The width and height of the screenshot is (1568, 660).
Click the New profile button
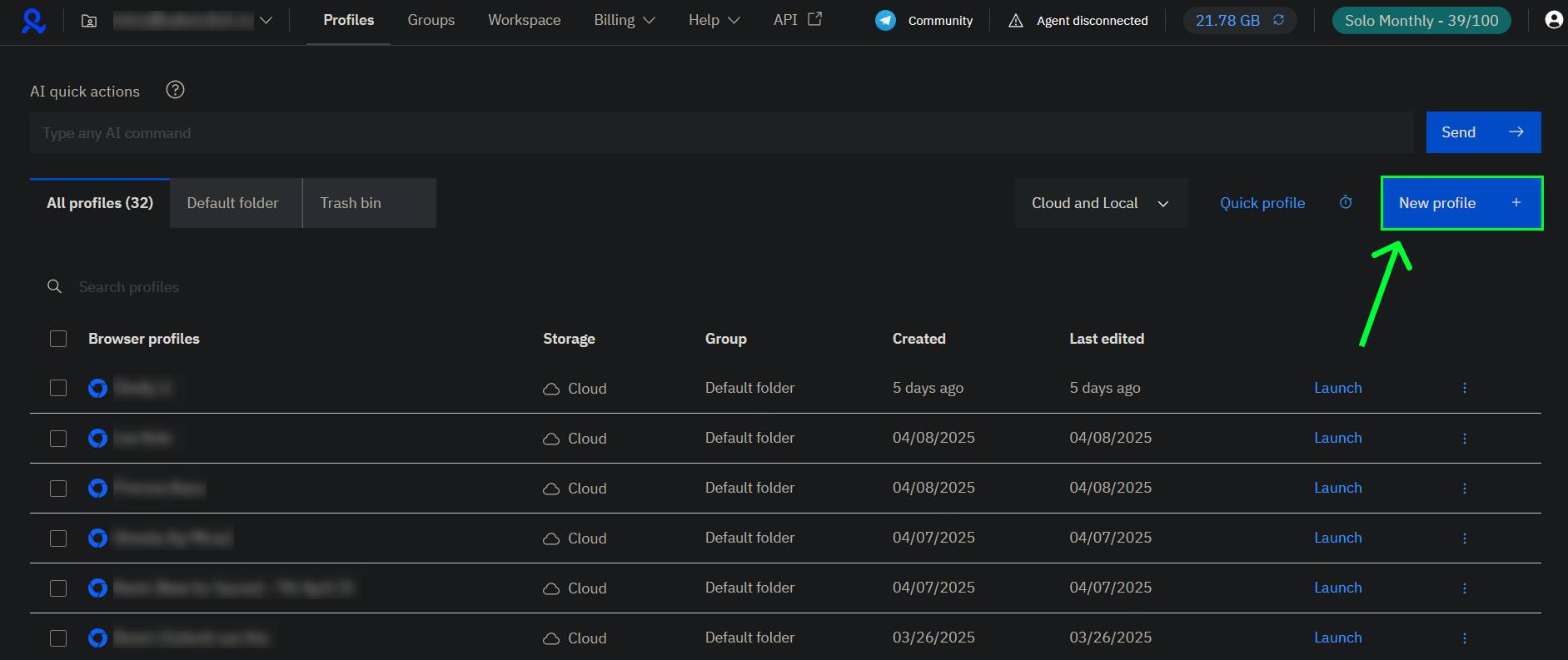1461,203
